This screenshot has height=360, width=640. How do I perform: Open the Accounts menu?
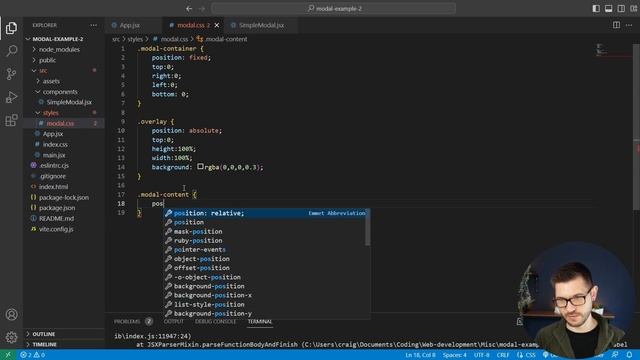point(11,314)
